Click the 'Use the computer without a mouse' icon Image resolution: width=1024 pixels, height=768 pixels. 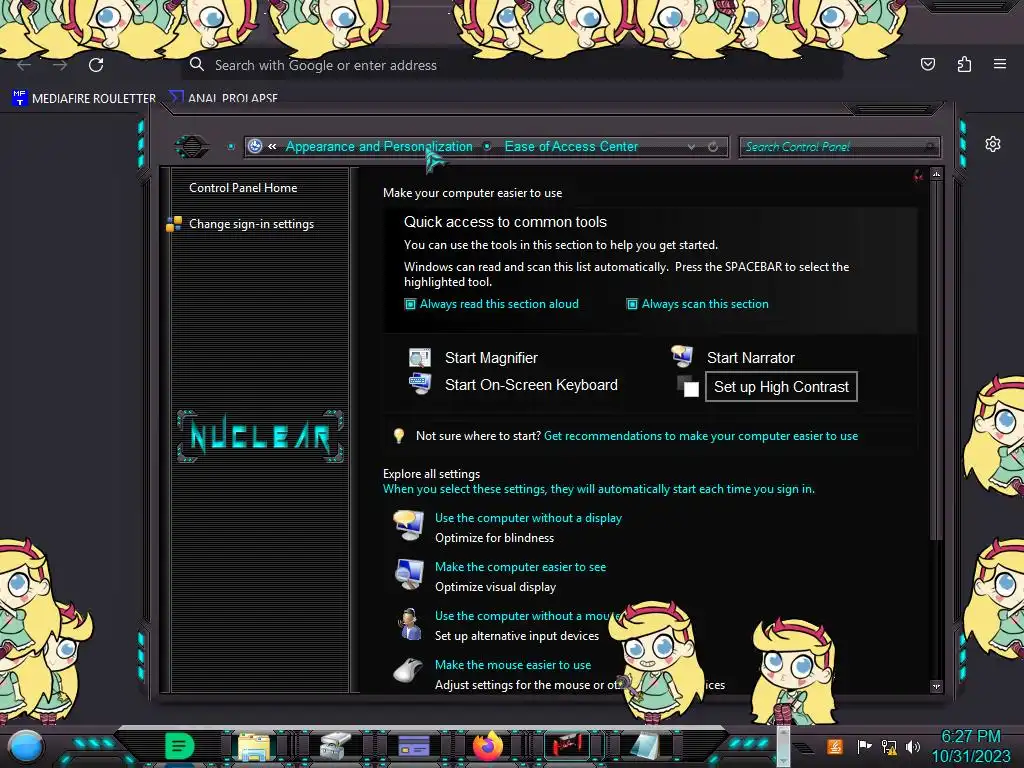410,624
